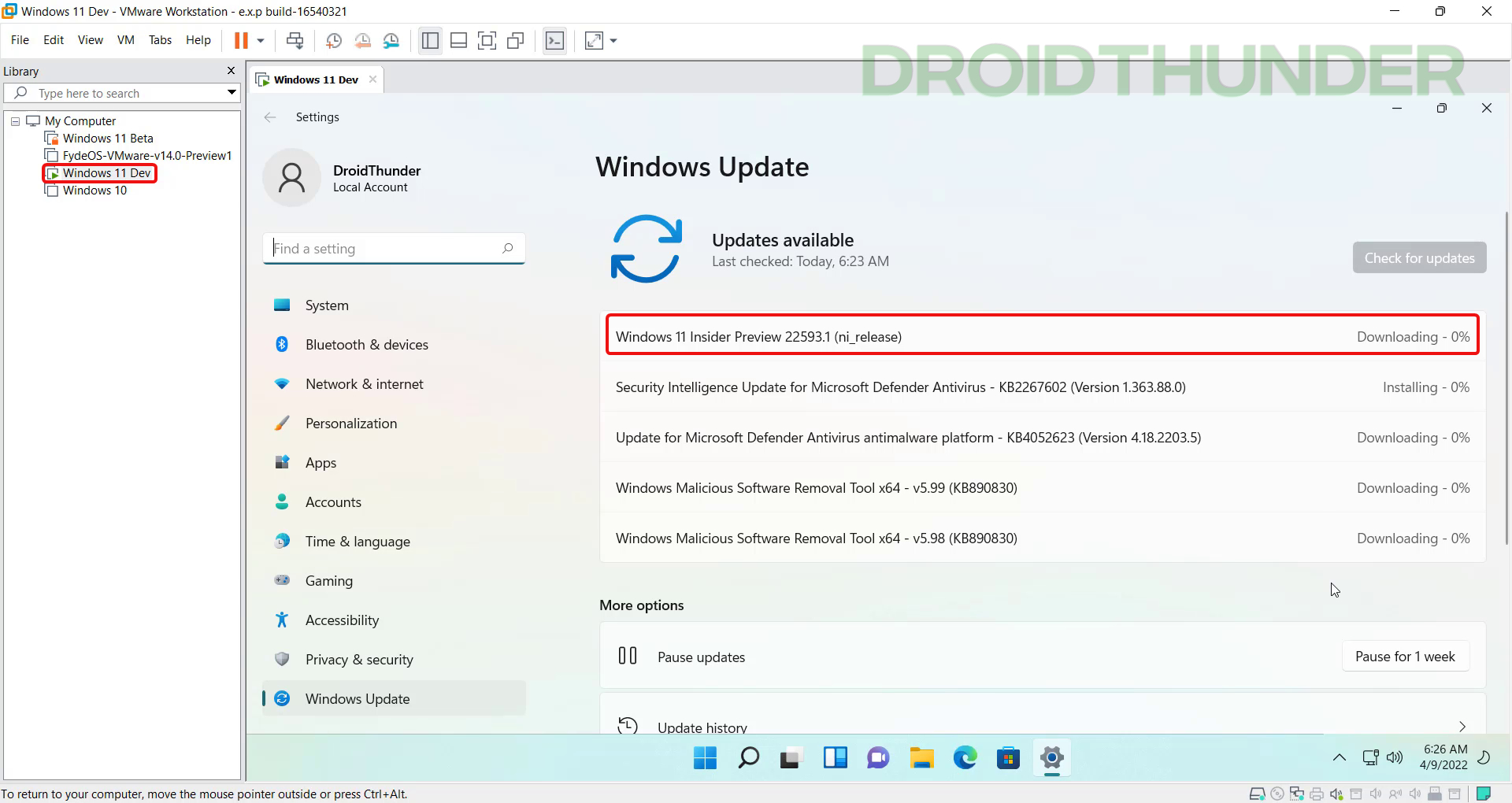The width and height of the screenshot is (1512, 803).
Task: Select Windows 10 in the library
Action: pos(94,191)
